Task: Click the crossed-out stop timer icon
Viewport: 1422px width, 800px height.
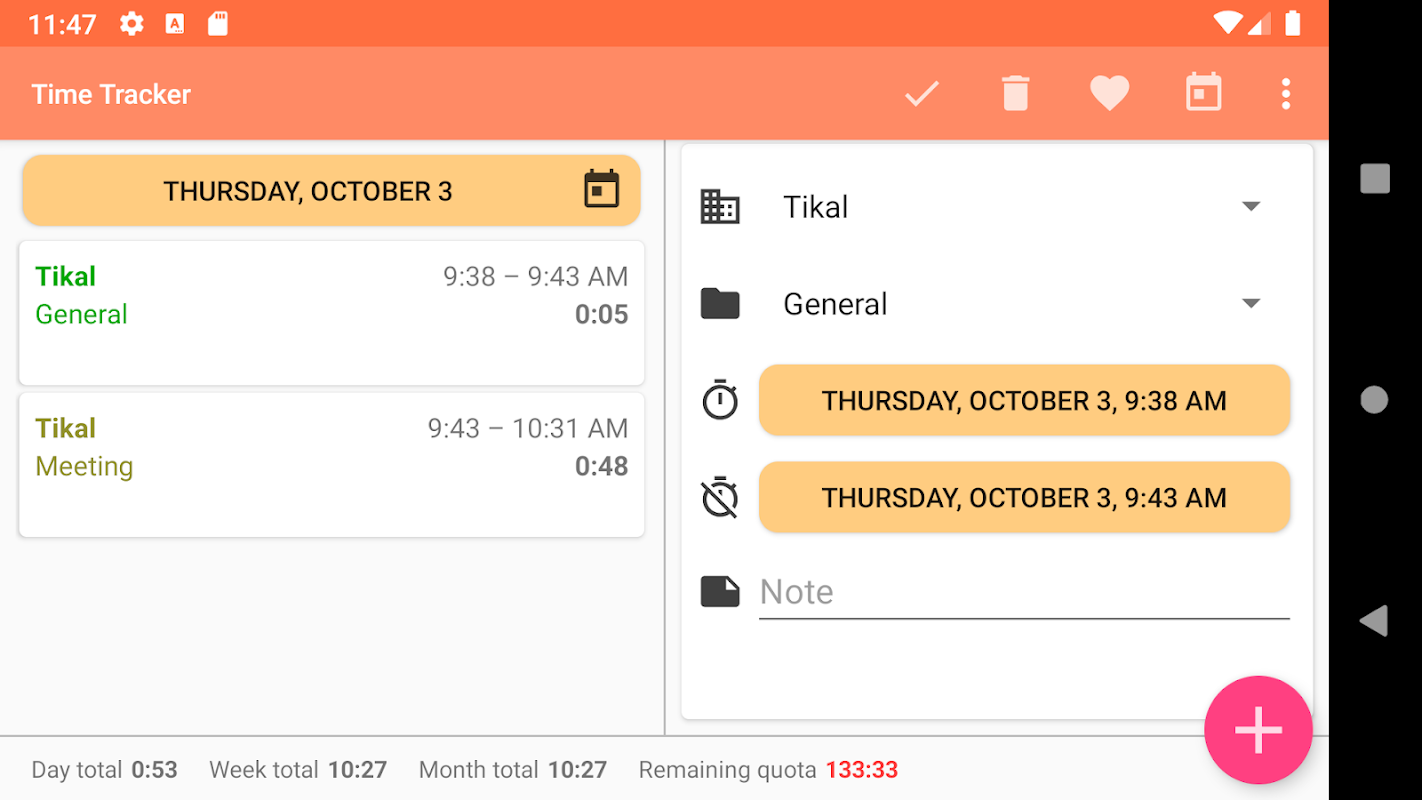Action: click(x=720, y=497)
